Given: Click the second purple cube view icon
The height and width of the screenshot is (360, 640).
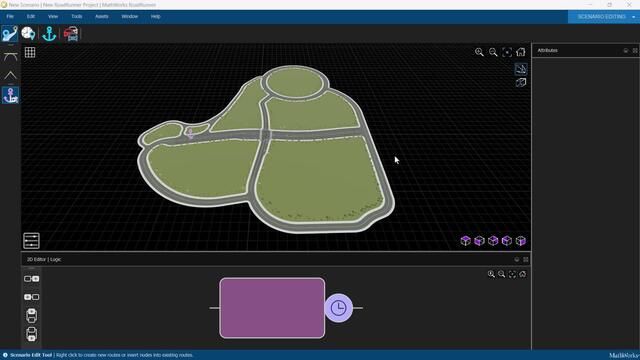Looking at the screenshot, I should click(479, 241).
